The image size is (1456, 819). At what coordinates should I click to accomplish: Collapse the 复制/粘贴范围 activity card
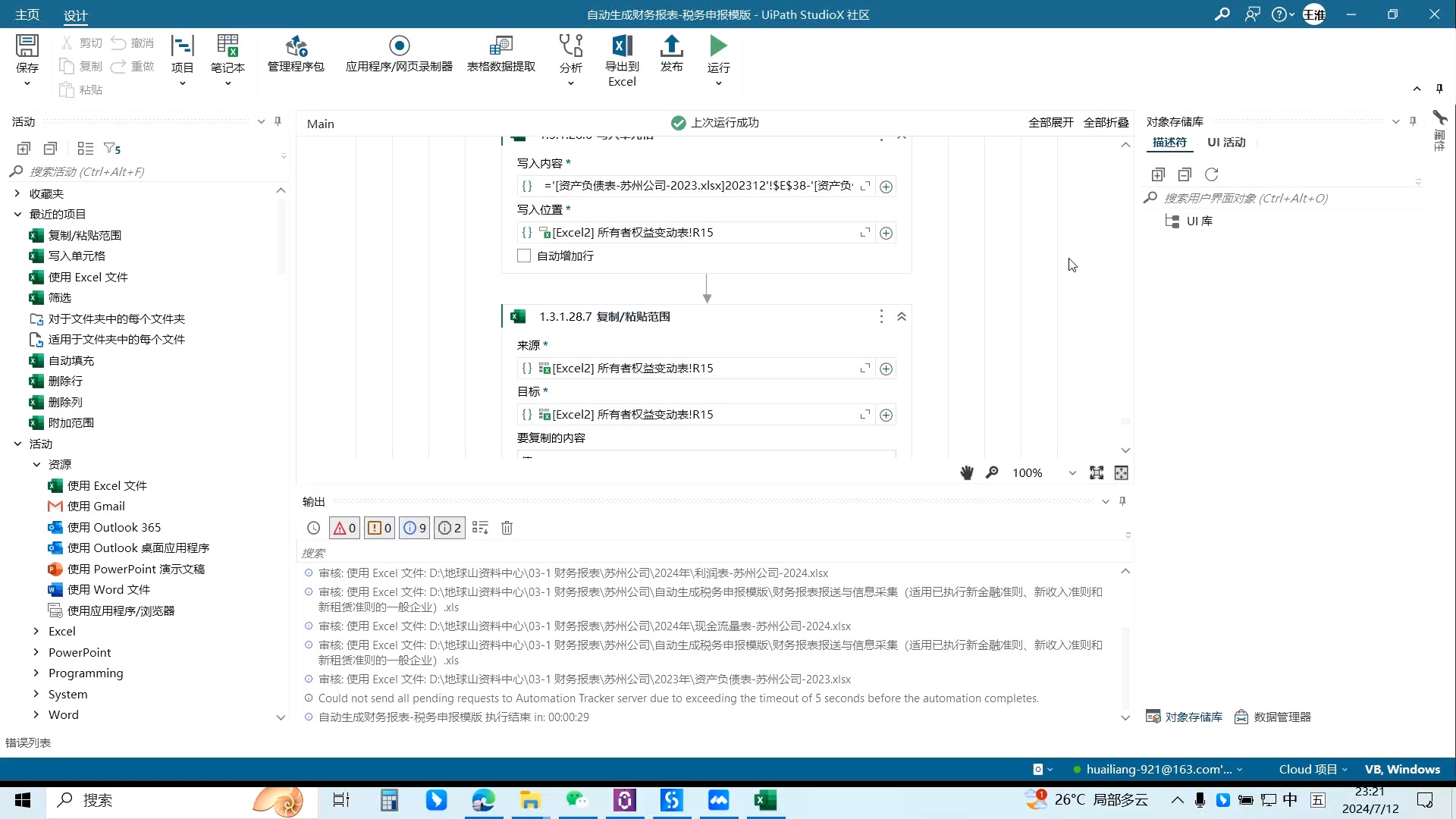pyautogui.click(x=902, y=316)
